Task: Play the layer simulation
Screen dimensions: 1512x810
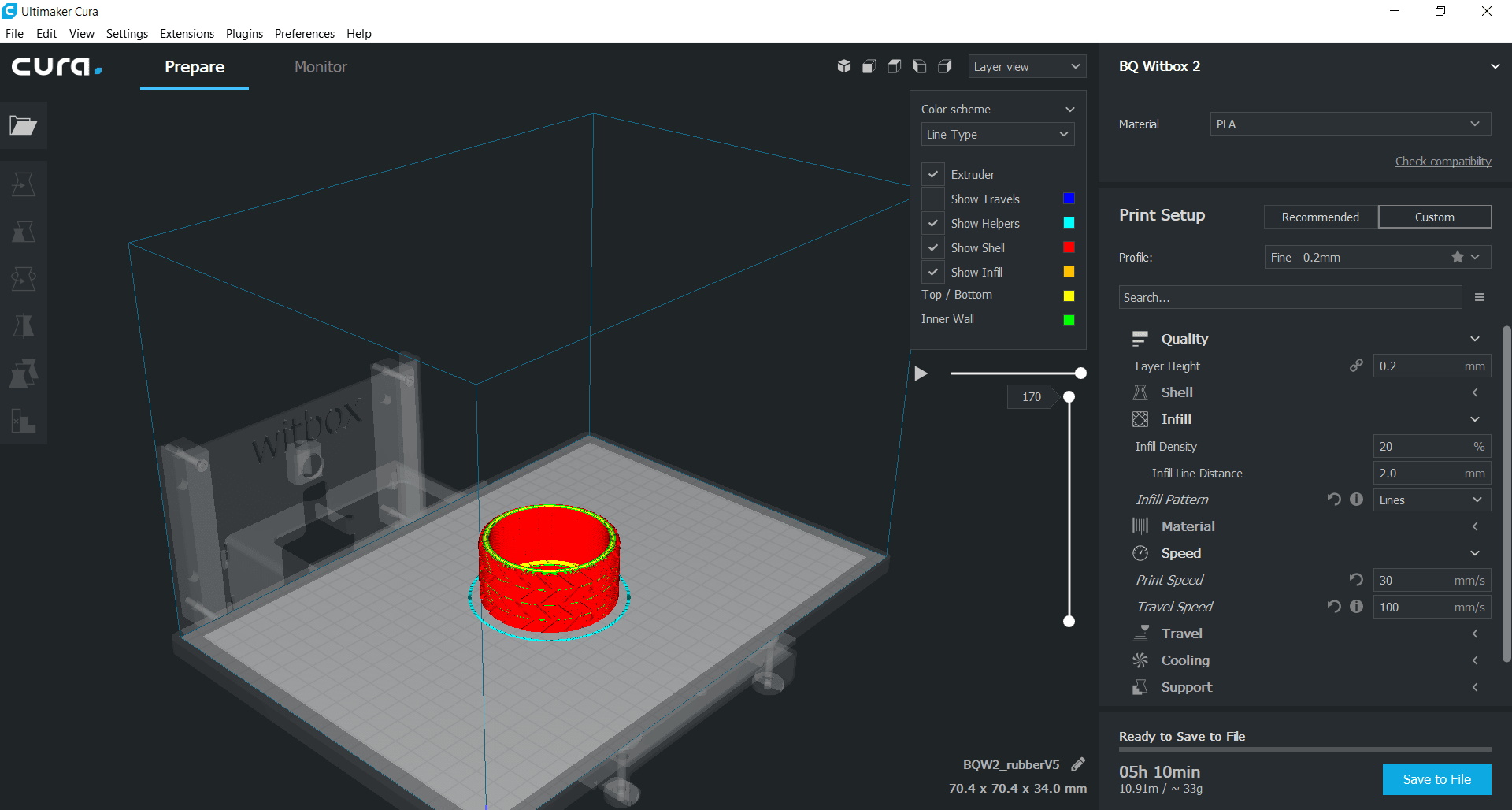Action: [921, 373]
